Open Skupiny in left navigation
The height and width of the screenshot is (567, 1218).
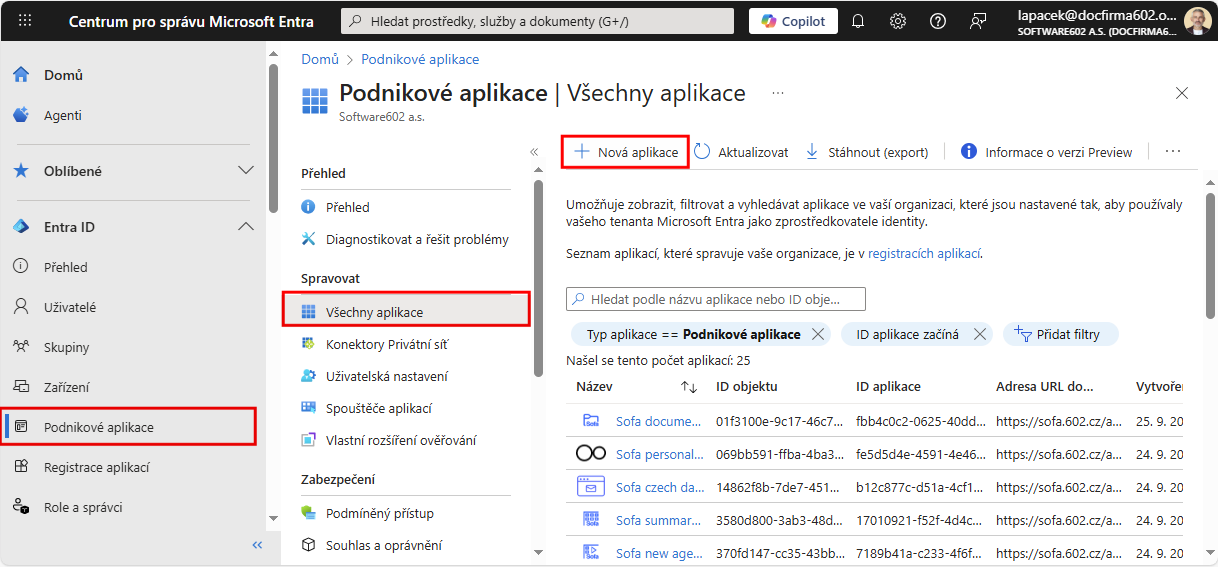[x=66, y=347]
